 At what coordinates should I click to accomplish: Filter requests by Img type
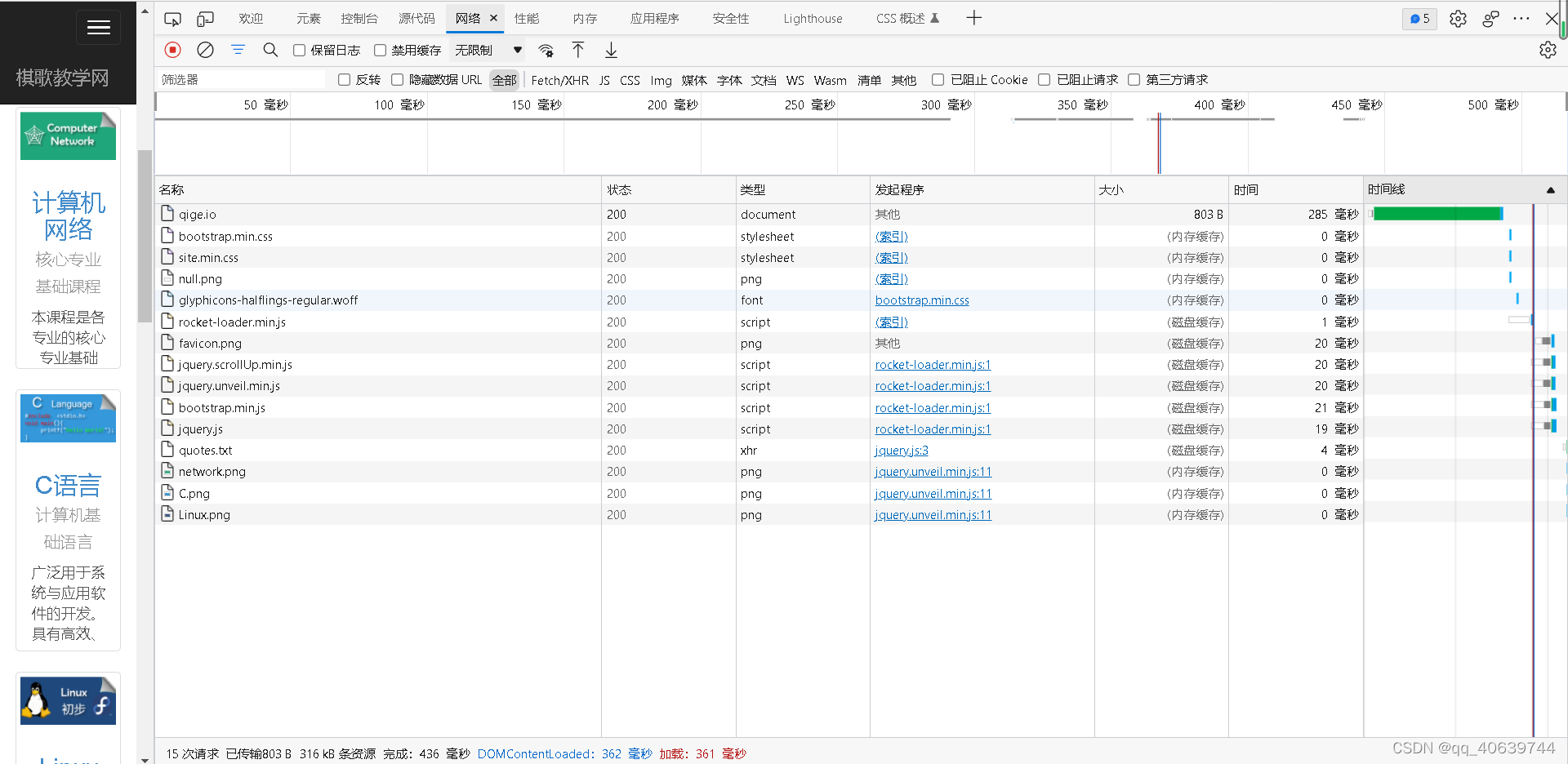click(x=661, y=80)
